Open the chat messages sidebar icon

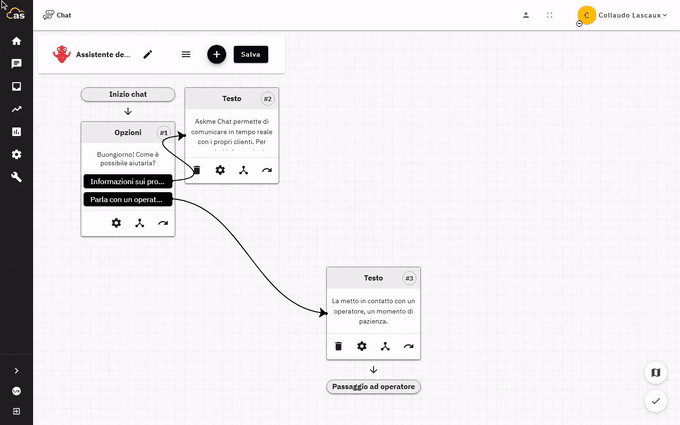[16, 64]
